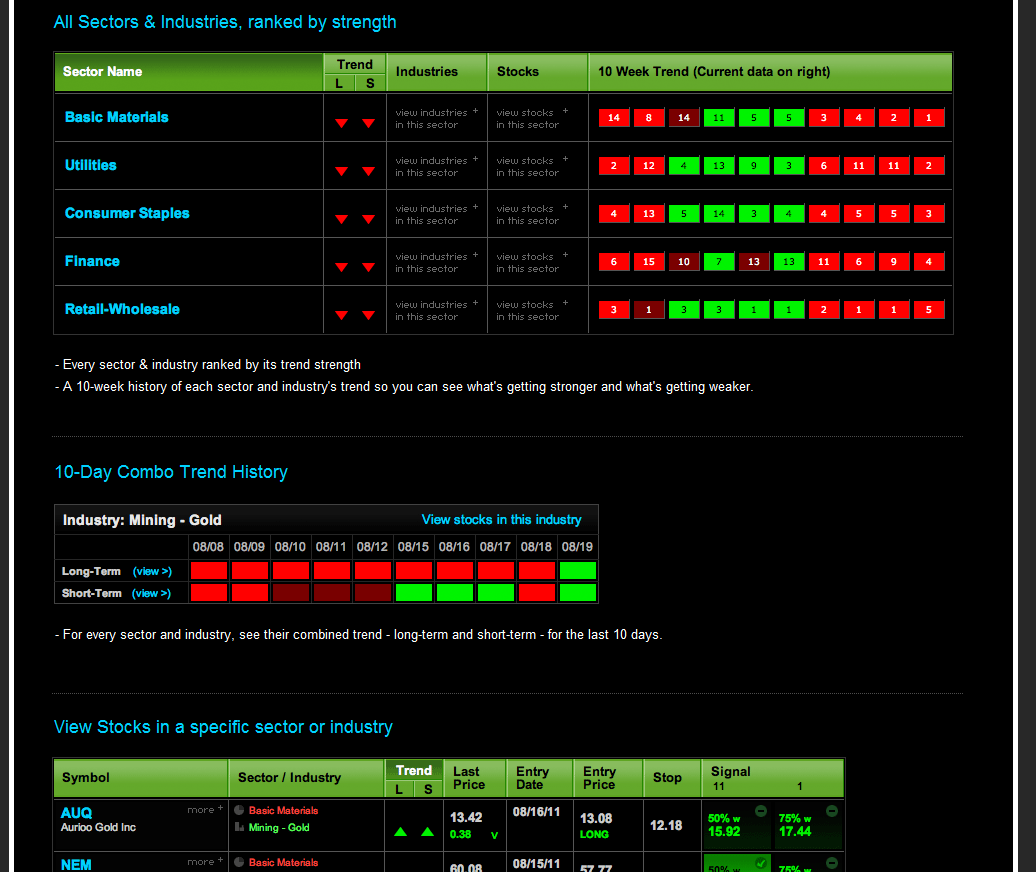
Task: Open AUQ 'Basic Materials' sector link
Action: click(x=283, y=811)
